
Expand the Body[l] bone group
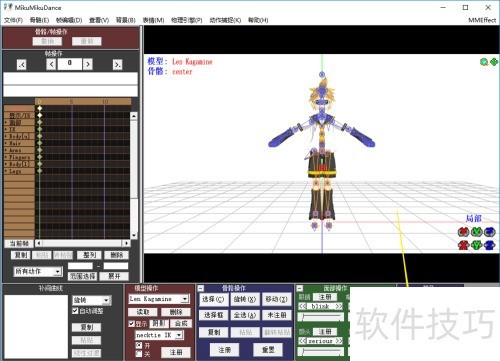click(6, 164)
